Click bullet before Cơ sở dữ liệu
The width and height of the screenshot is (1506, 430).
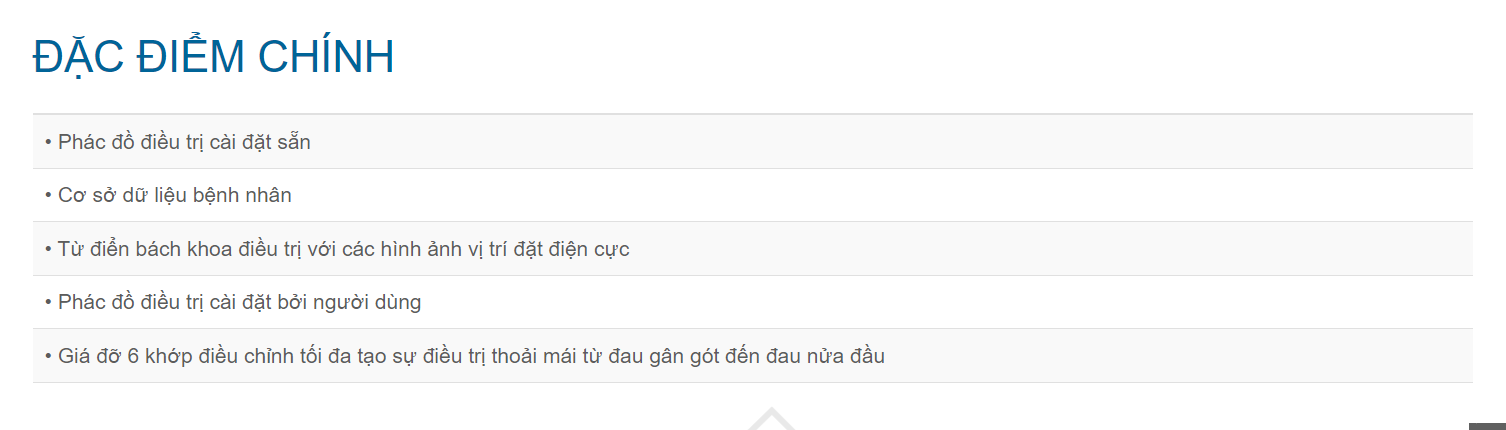tap(48, 196)
